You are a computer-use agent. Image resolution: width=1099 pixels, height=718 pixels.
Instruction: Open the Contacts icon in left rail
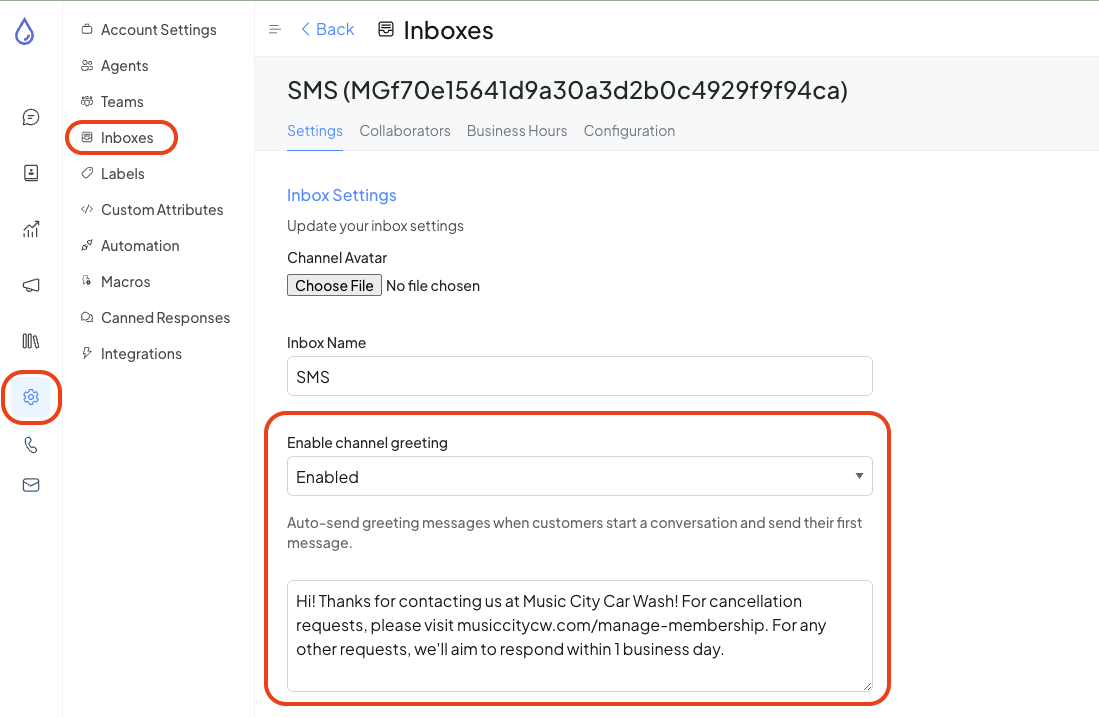click(x=31, y=173)
